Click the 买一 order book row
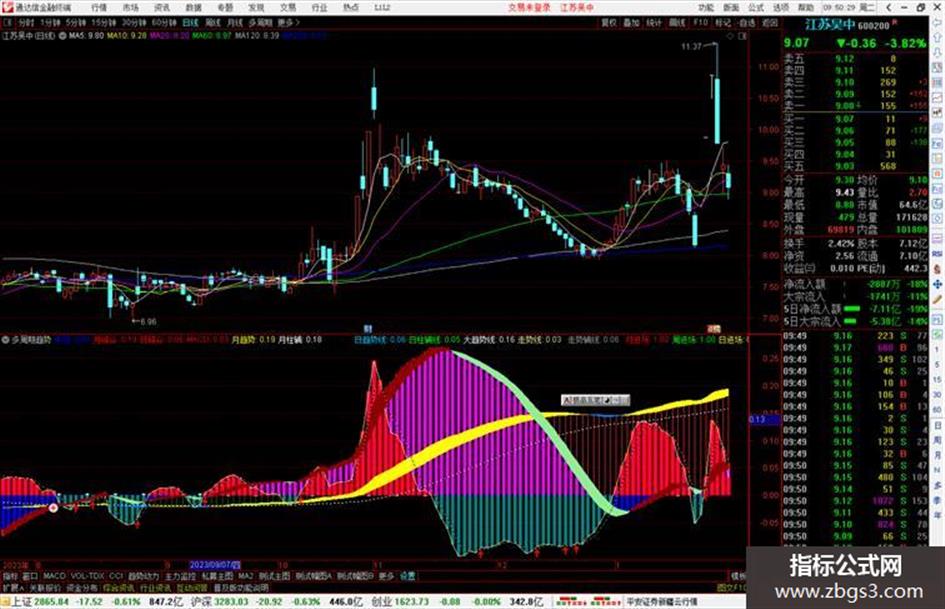 tap(855, 119)
